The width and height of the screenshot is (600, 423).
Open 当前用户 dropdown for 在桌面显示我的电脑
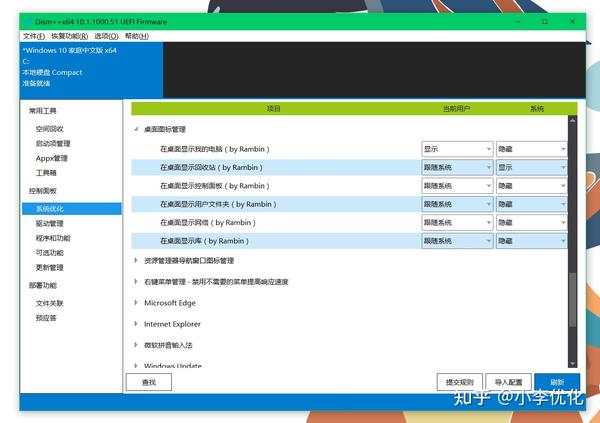(x=457, y=149)
